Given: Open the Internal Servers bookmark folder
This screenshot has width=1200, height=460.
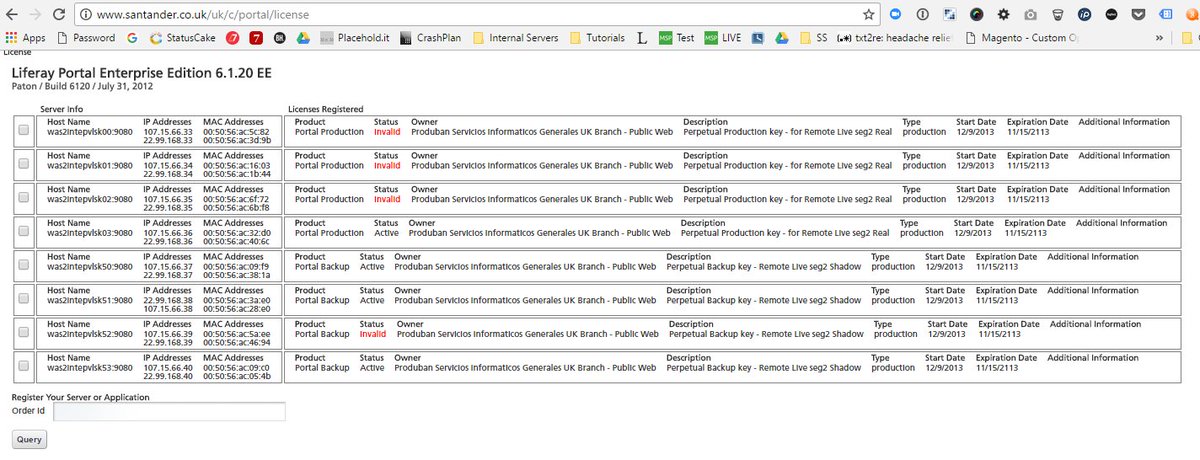Looking at the screenshot, I should [x=515, y=38].
